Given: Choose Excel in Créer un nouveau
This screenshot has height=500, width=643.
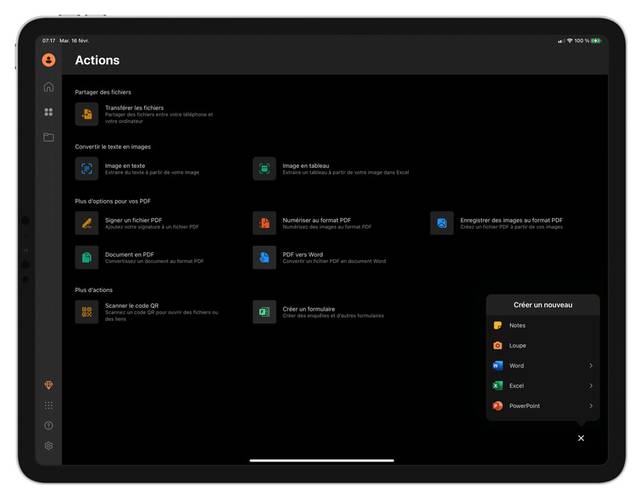Looking at the screenshot, I should (543, 386).
